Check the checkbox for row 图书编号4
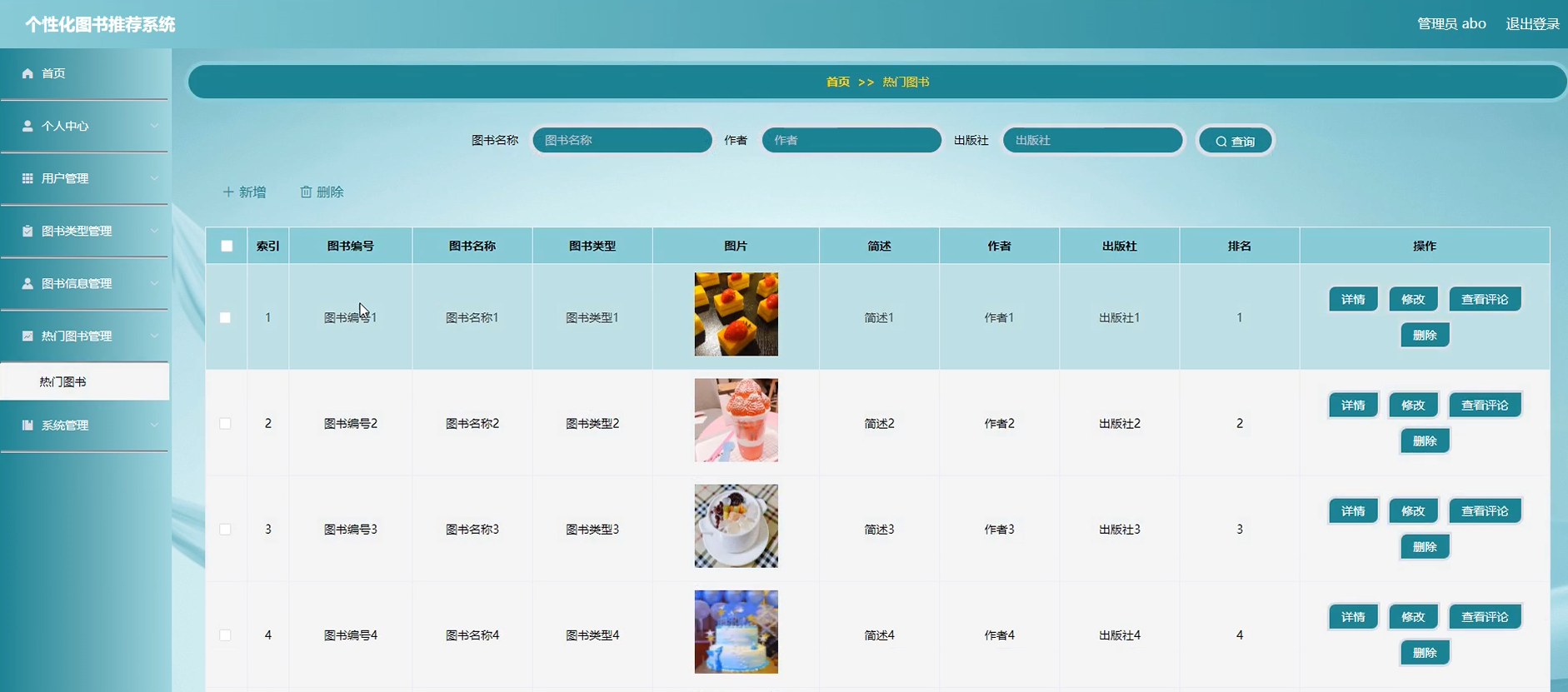 (225, 635)
